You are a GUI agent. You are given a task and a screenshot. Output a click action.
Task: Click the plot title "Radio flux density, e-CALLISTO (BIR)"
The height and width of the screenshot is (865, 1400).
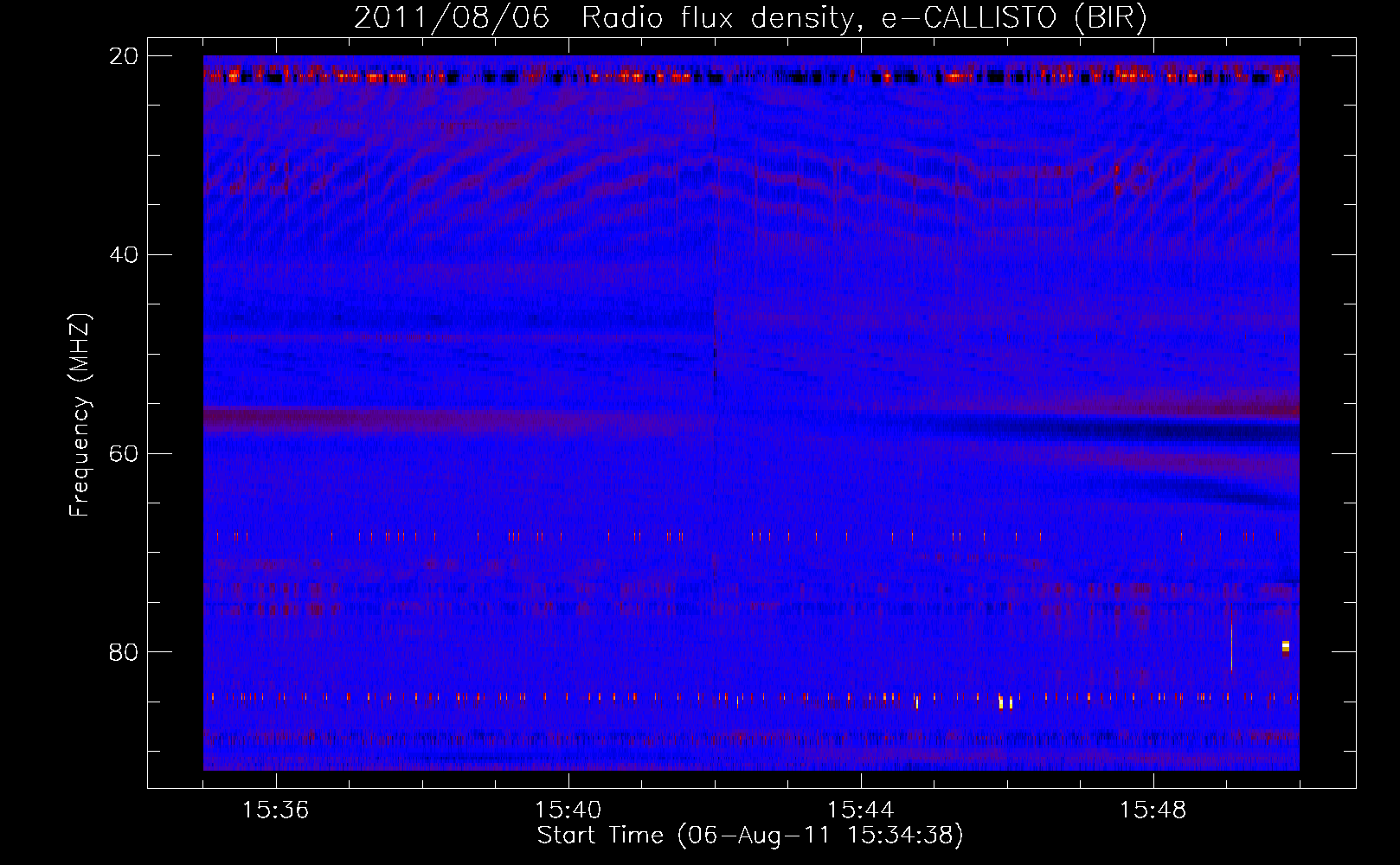tap(864, 17)
